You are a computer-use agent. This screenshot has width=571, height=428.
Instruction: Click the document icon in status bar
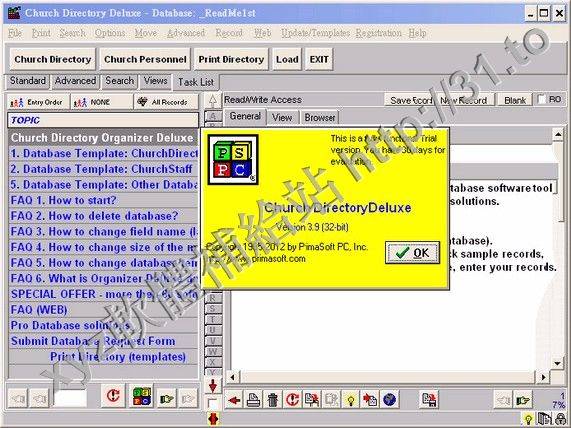[x=545, y=419]
